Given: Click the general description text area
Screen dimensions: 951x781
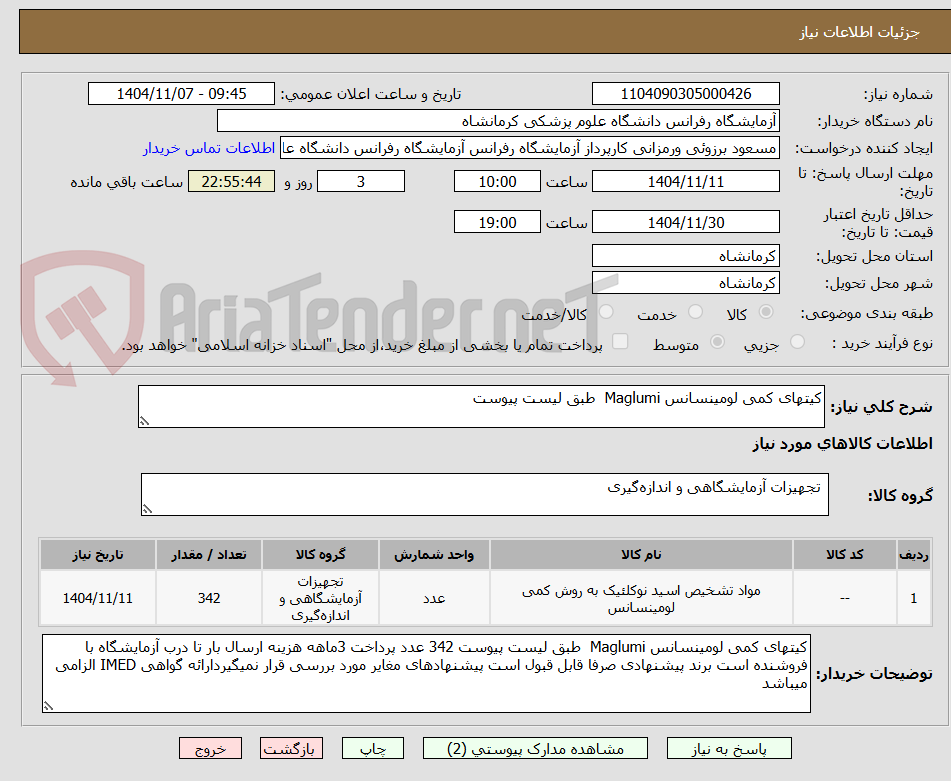Looking at the screenshot, I should (x=481, y=406).
